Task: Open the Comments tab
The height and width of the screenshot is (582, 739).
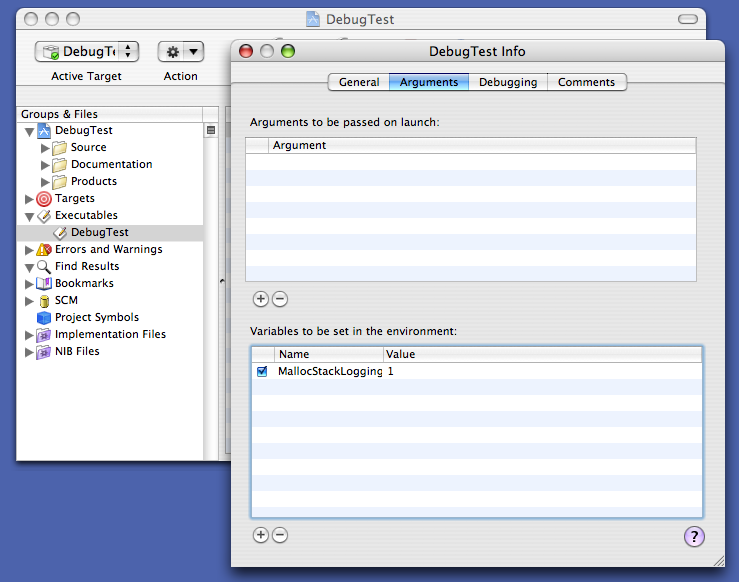Action: [x=587, y=82]
